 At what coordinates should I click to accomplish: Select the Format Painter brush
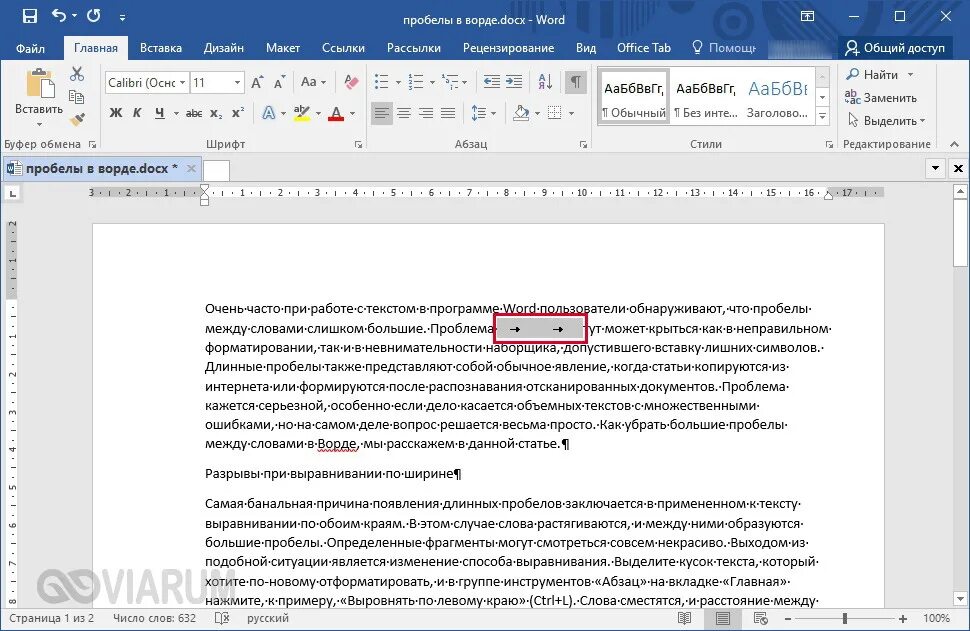tap(77, 119)
